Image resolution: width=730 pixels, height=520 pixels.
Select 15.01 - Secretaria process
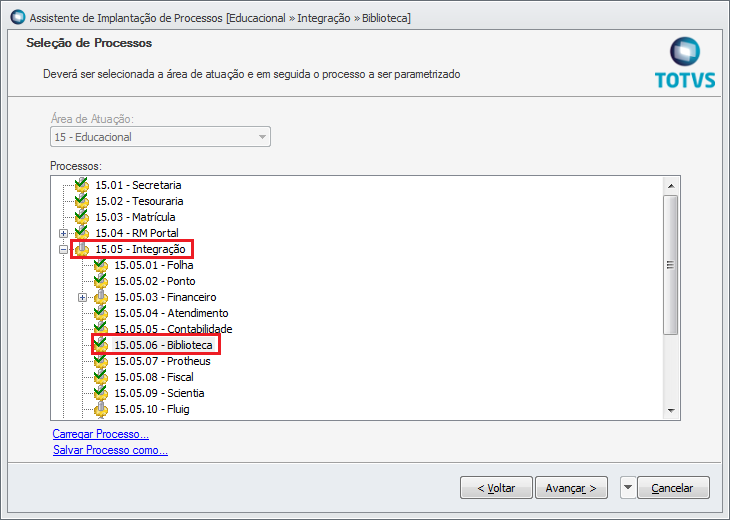pos(138,185)
